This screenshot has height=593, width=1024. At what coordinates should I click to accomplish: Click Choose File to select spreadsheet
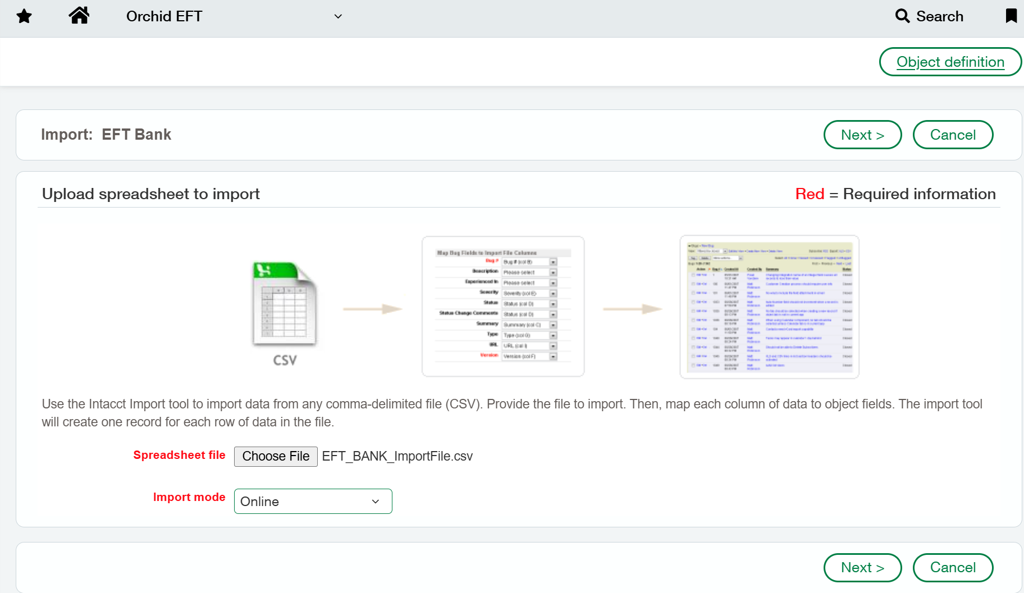tap(276, 456)
